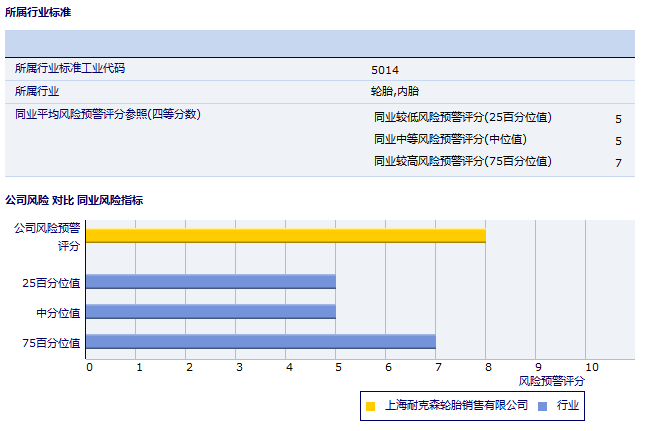
Task: Click the legend text 上海耐克森轮胎销售有限公司
Action: click(457, 405)
